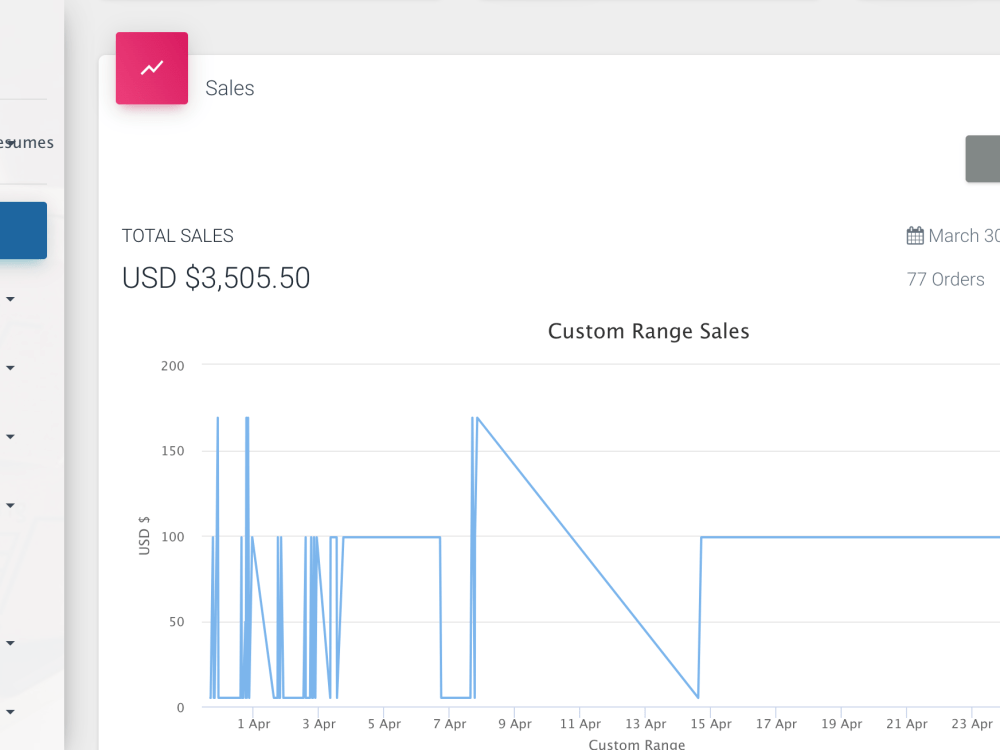1000x750 pixels.
Task: Open the partially visible Resumes sidebar item
Action: point(27,142)
